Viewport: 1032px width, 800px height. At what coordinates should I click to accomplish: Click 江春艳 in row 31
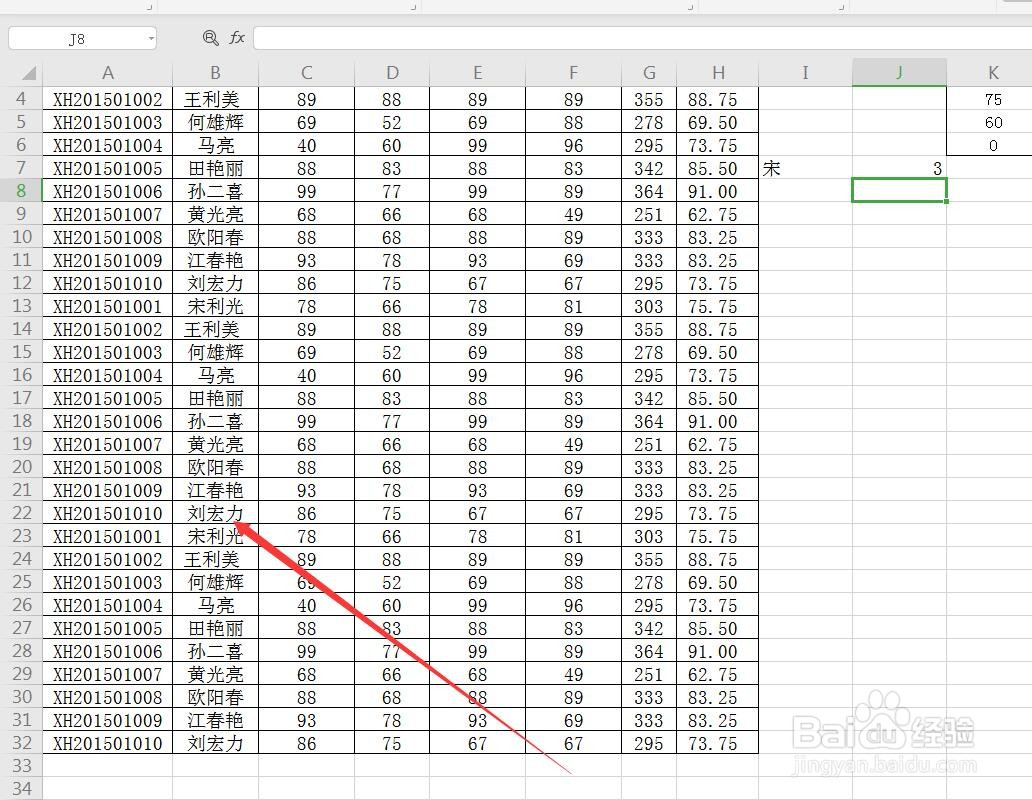tap(216, 720)
